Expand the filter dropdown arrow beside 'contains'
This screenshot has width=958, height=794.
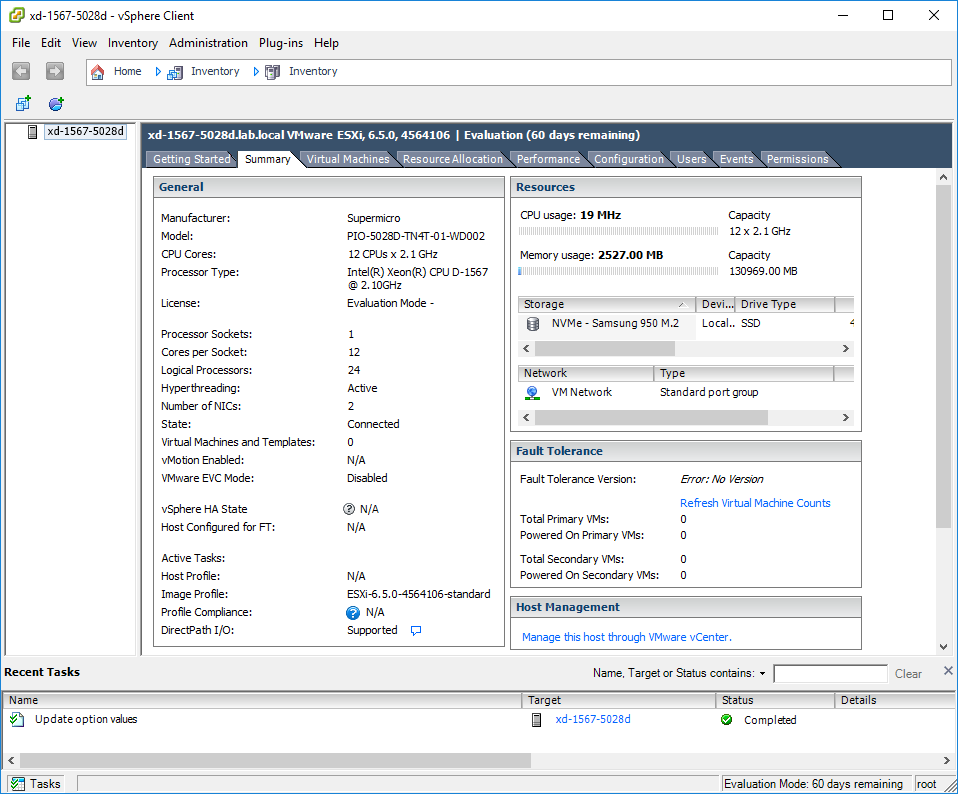coord(762,674)
